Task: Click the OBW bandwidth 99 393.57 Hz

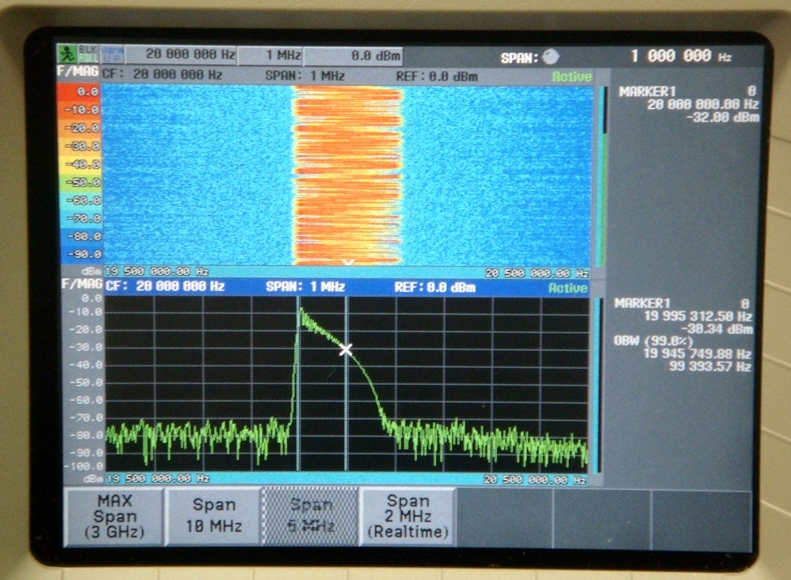Action: click(710, 367)
